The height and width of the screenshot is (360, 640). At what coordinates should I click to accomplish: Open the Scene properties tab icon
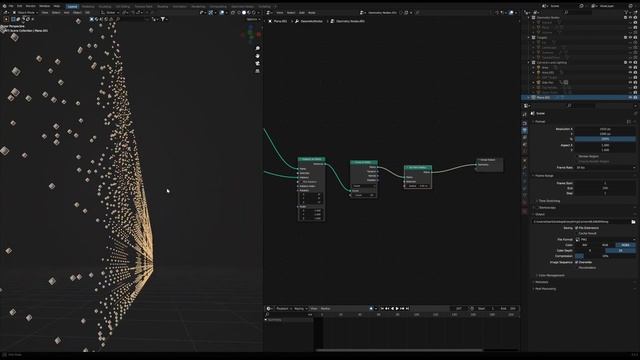point(524,144)
